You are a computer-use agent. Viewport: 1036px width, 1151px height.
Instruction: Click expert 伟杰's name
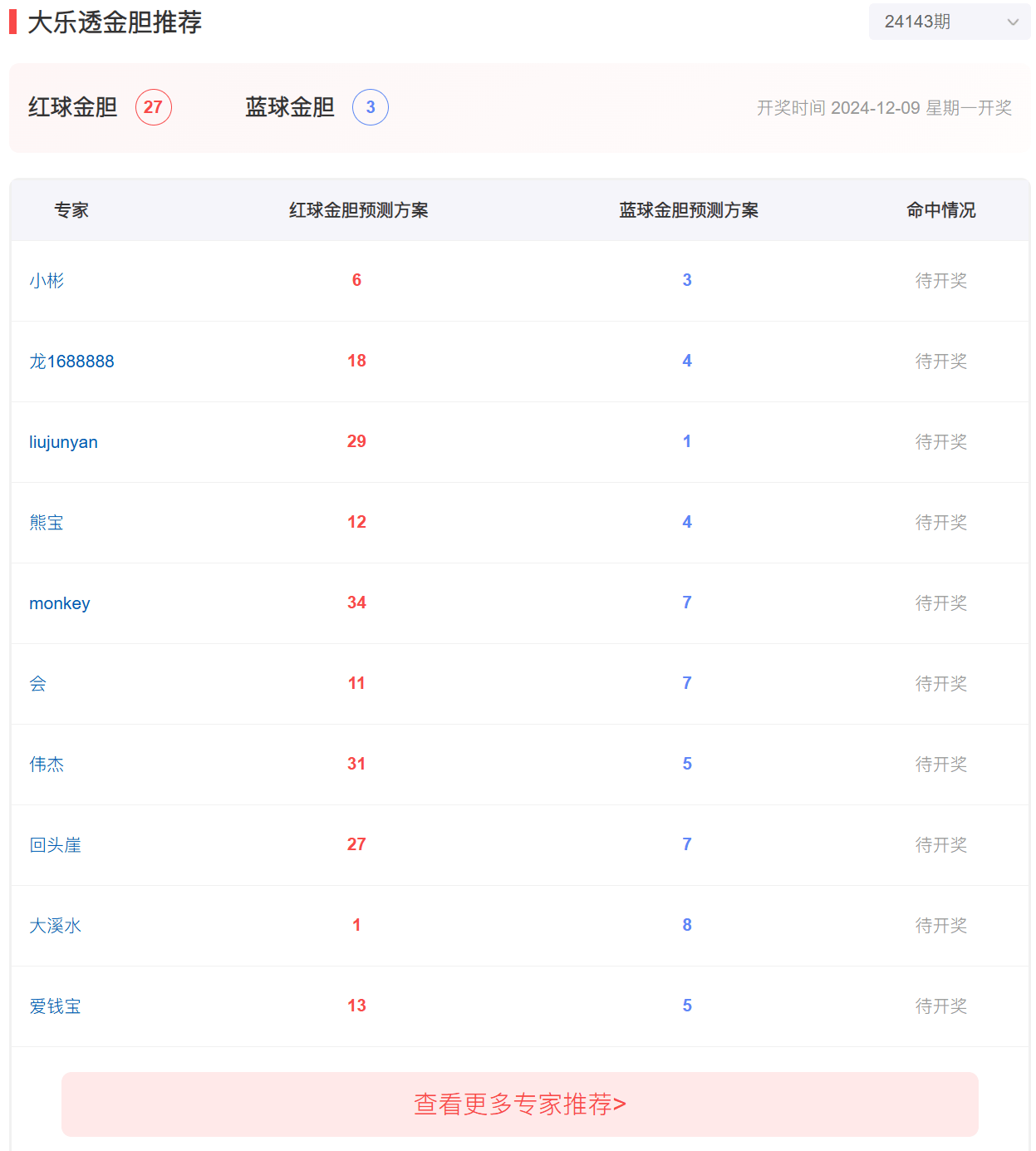tap(47, 765)
